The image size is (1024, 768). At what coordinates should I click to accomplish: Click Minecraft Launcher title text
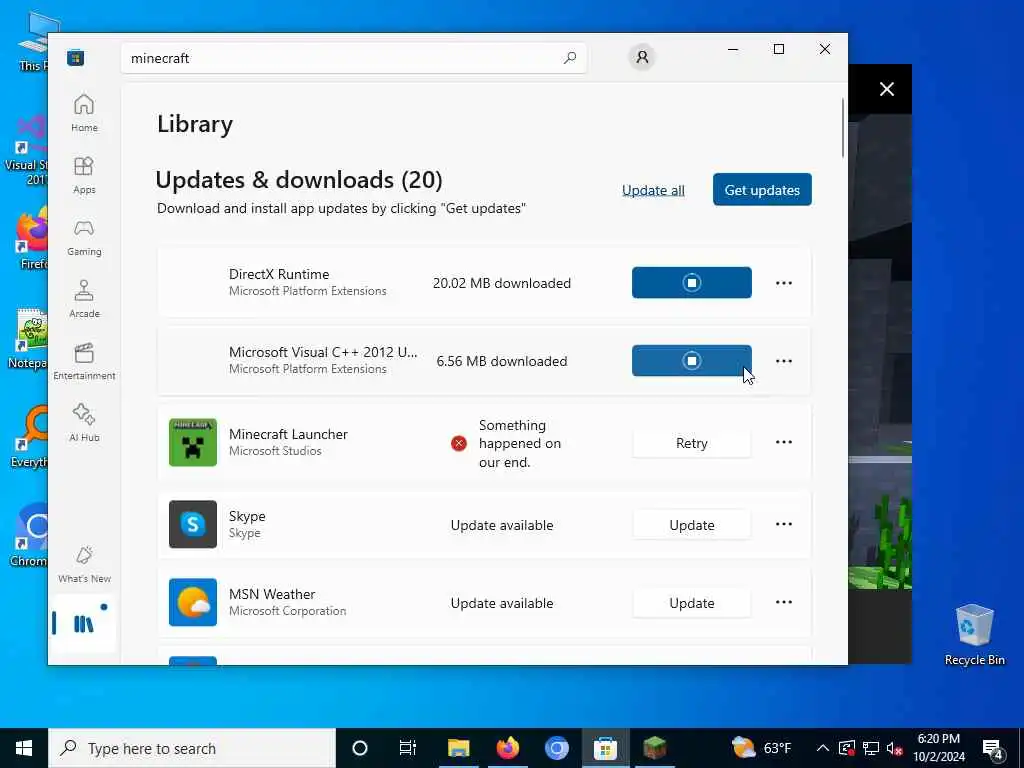pyautogui.click(x=288, y=434)
